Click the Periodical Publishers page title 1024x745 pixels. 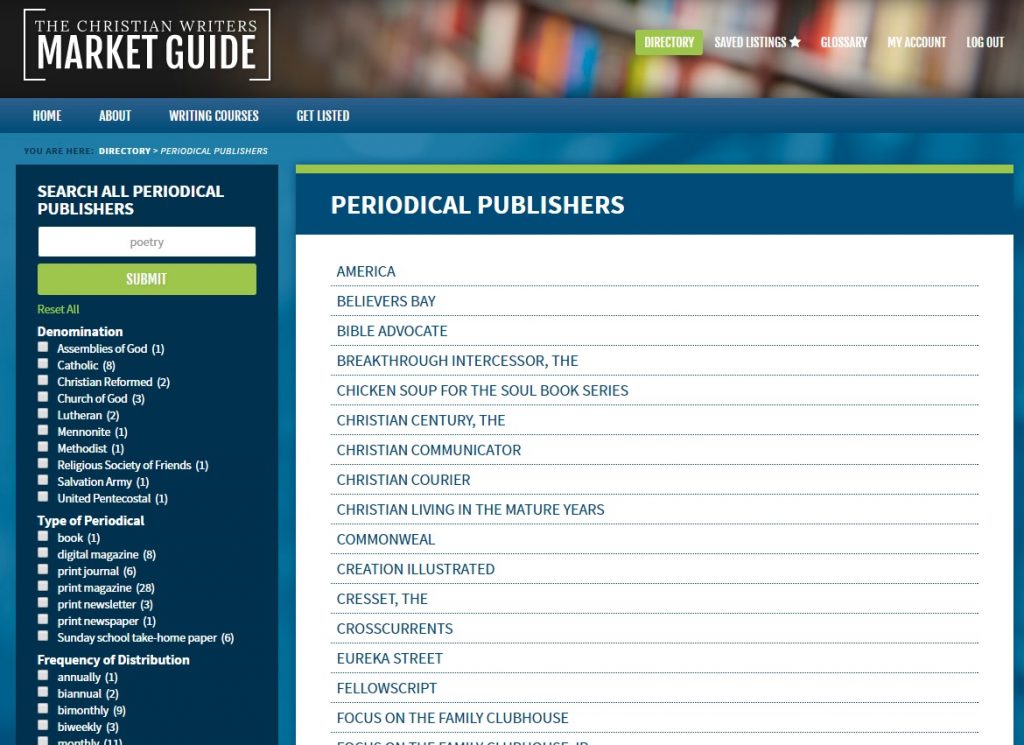click(x=477, y=205)
